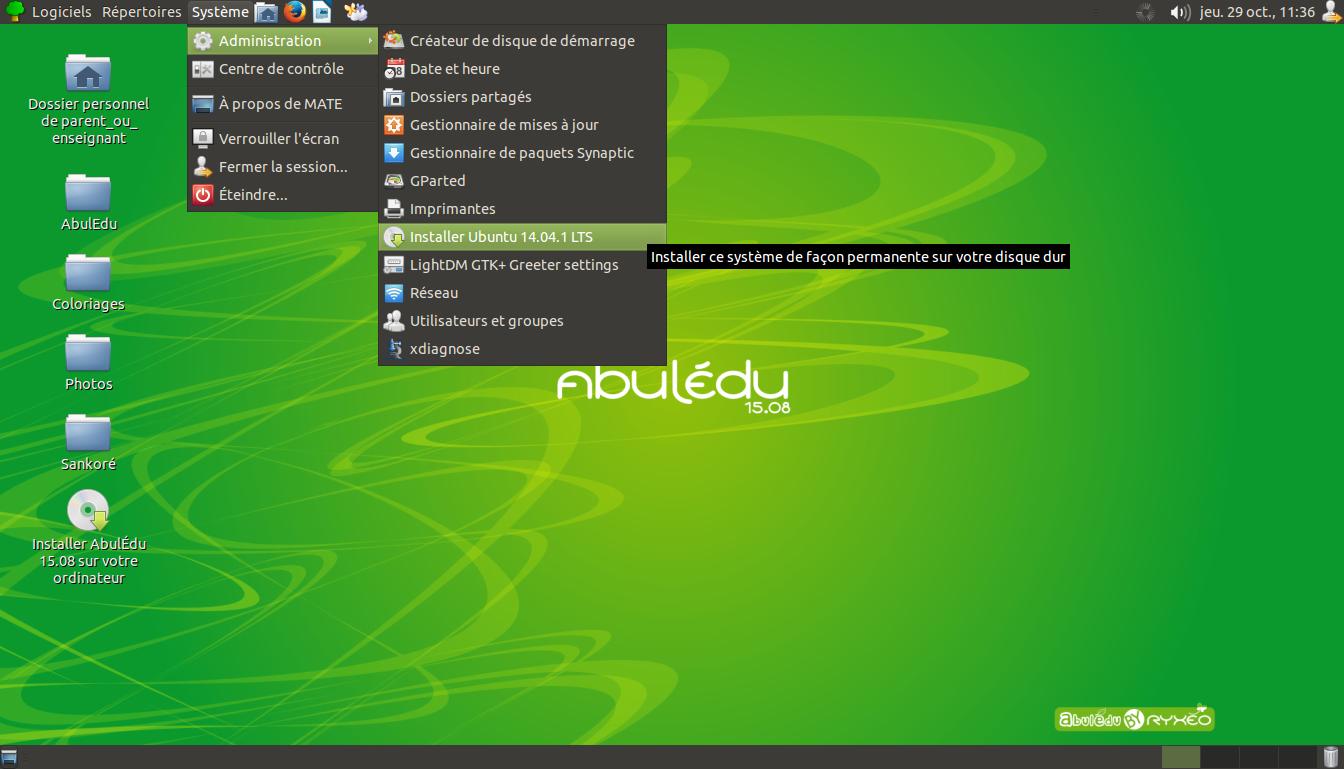Screen dimensions: 1344x769
Task: Select Verrouiller l'écran
Action: (x=283, y=139)
